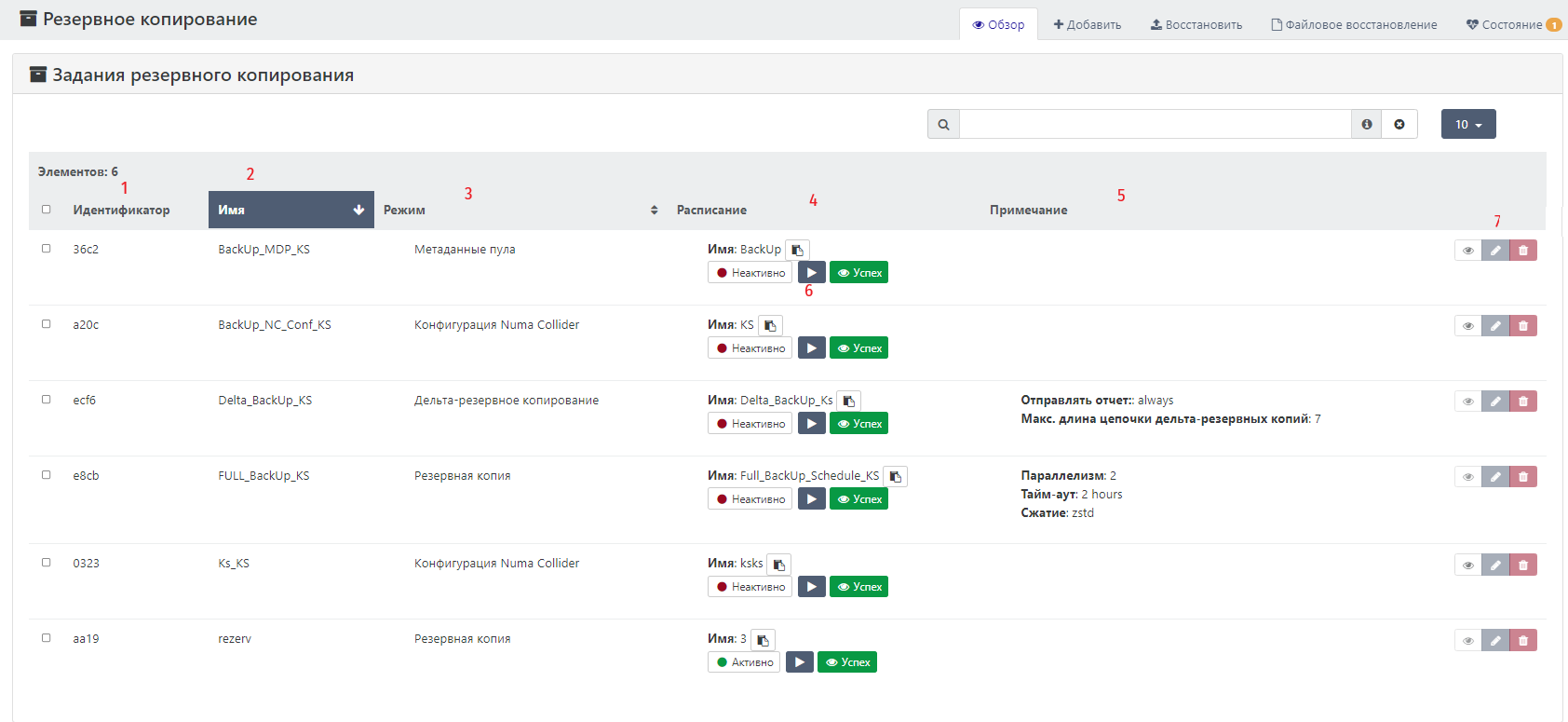
Task: View details of Delta_BackUp_KS via eye icon
Action: pyautogui.click(x=1468, y=402)
